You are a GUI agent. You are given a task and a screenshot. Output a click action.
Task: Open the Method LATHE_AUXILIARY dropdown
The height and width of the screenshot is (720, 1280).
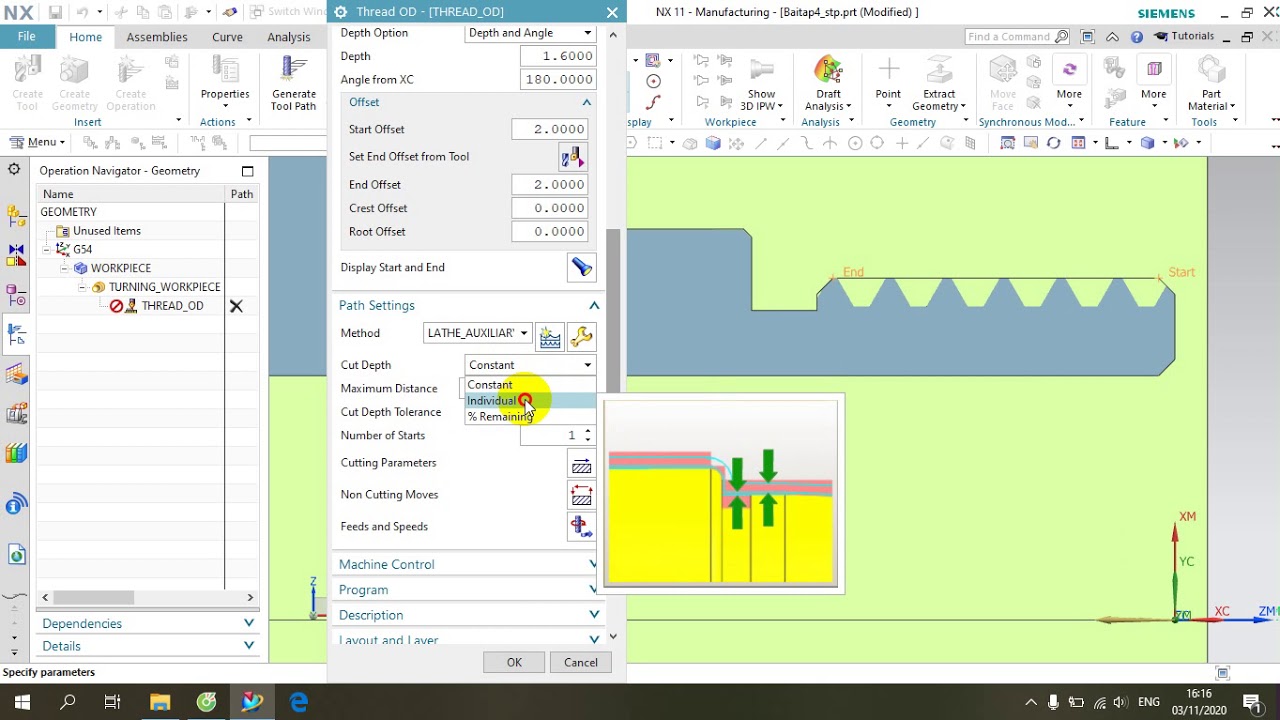pyautogui.click(x=477, y=334)
